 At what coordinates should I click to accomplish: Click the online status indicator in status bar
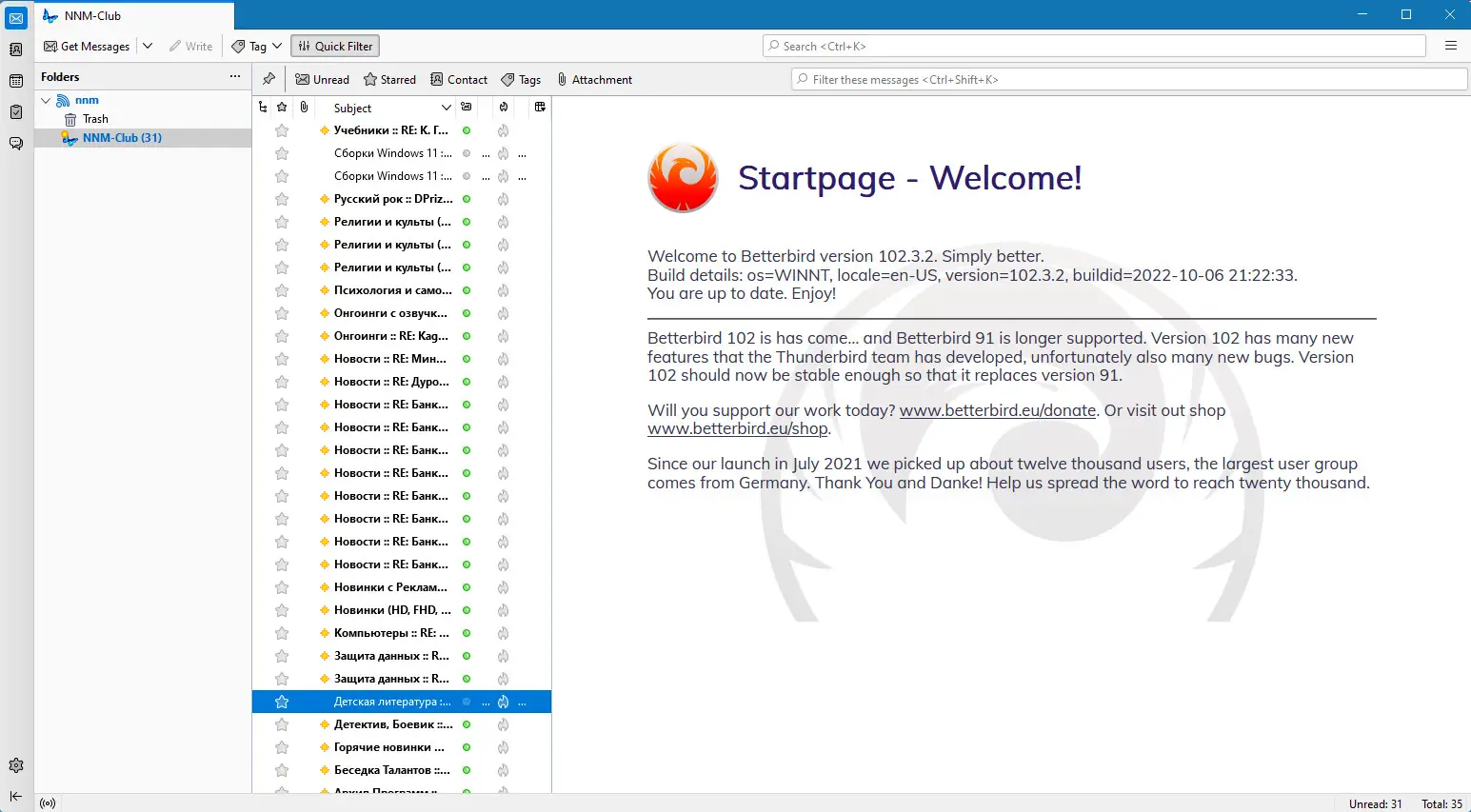(x=48, y=803)
